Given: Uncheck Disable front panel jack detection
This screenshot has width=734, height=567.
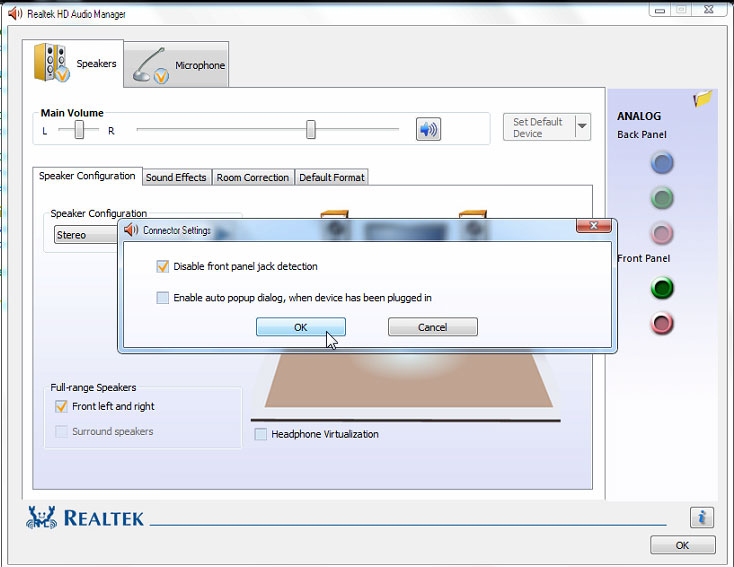Looking at the screenshot, I should pos(163,267).
